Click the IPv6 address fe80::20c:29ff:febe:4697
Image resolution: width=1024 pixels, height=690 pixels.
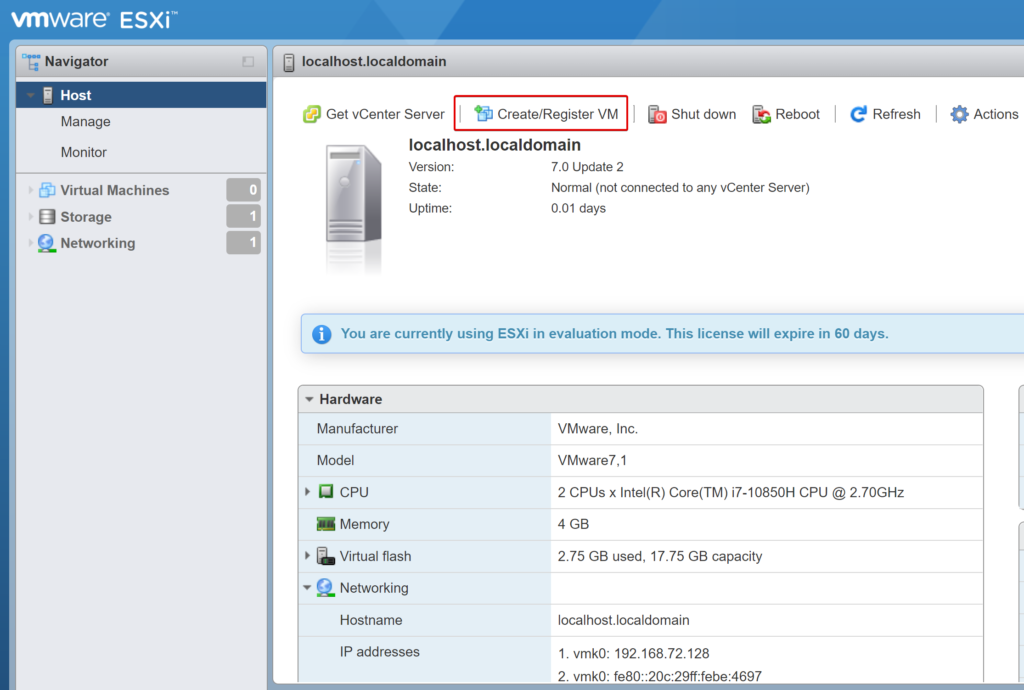[x=688, y=676]
